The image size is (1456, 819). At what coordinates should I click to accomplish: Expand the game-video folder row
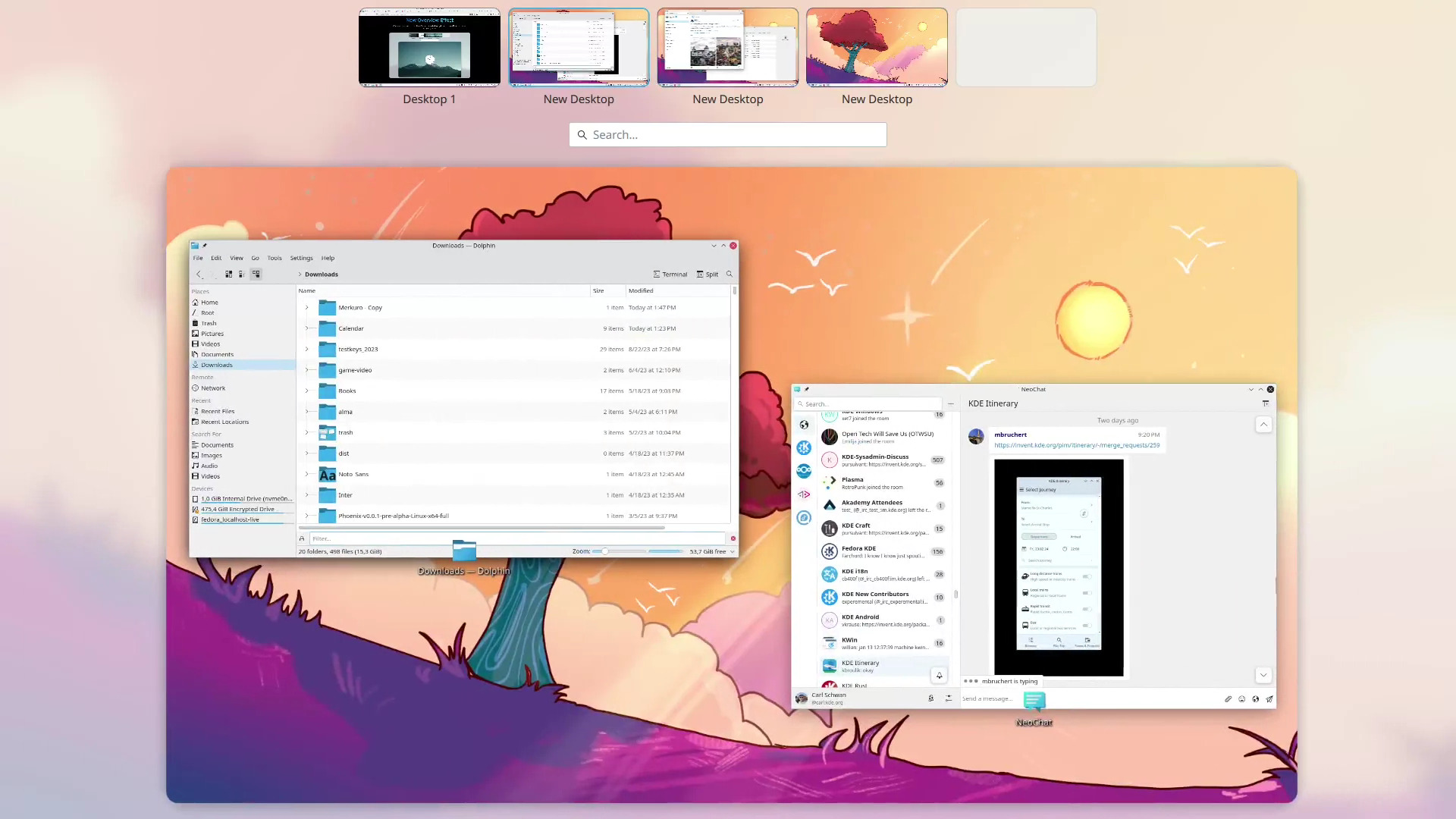point(306,370)
